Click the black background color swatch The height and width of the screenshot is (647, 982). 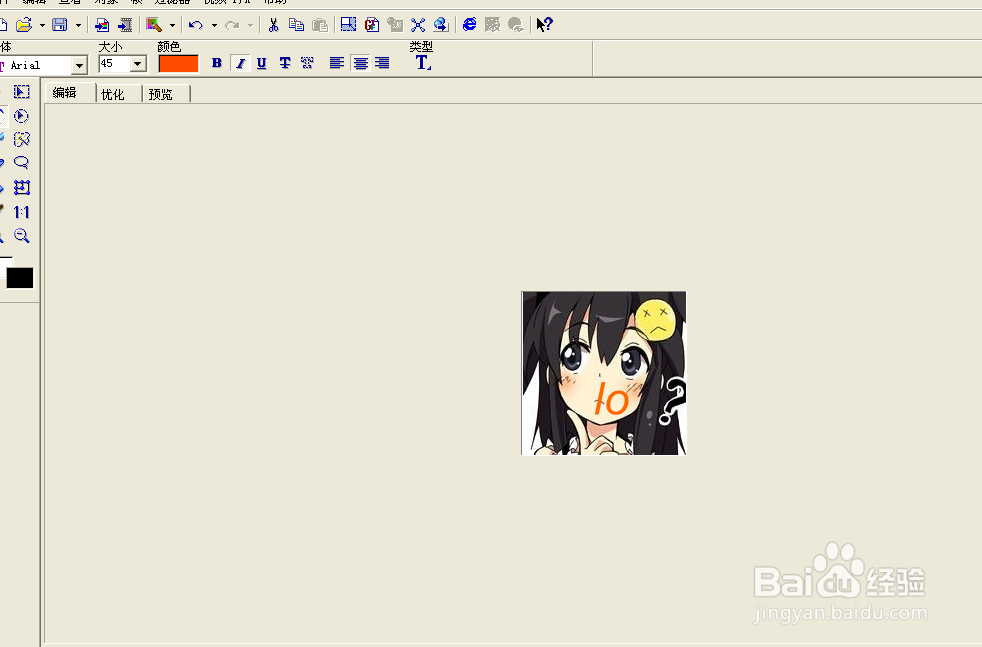click(x=20, y=278)
